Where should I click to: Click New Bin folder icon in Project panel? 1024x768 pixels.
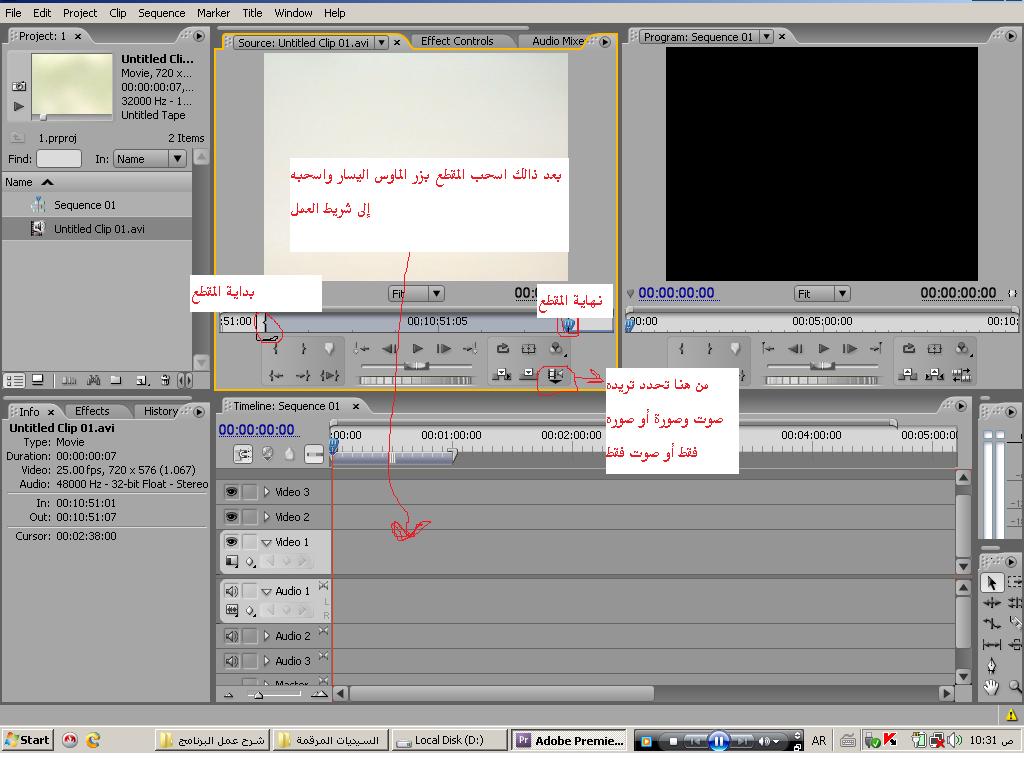pos(117,380)
